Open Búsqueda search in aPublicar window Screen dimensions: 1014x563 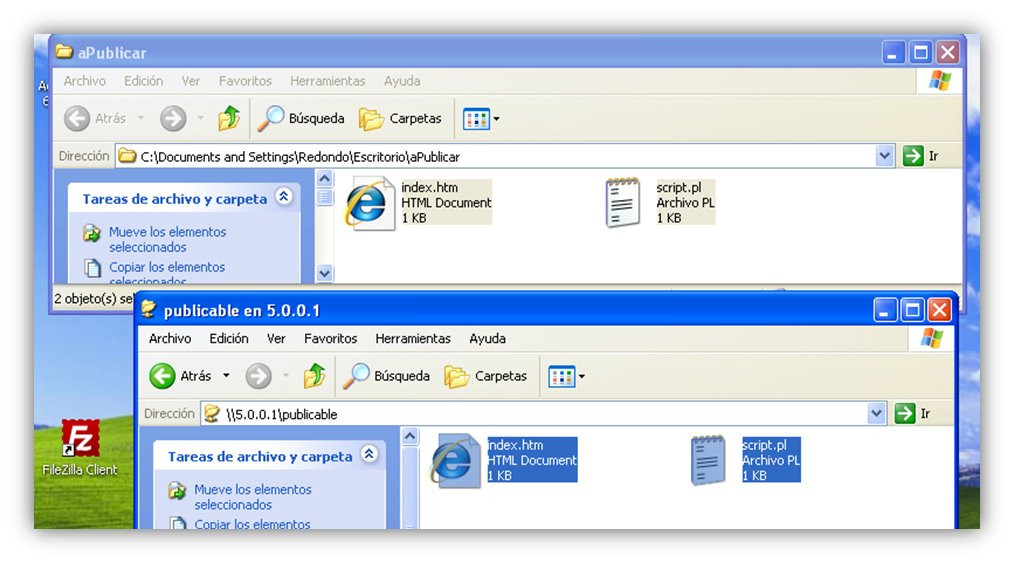(301, 118)
